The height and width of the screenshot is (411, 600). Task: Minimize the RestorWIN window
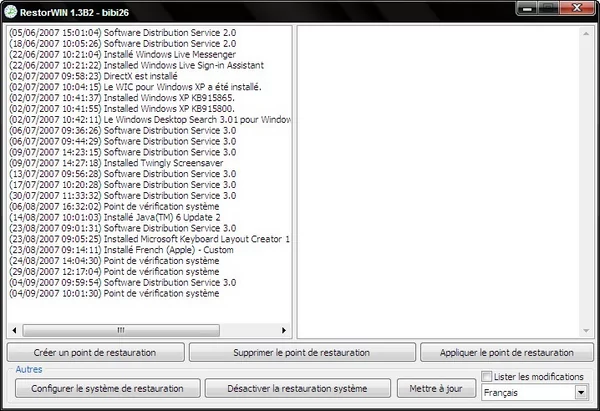pos(527,8)
